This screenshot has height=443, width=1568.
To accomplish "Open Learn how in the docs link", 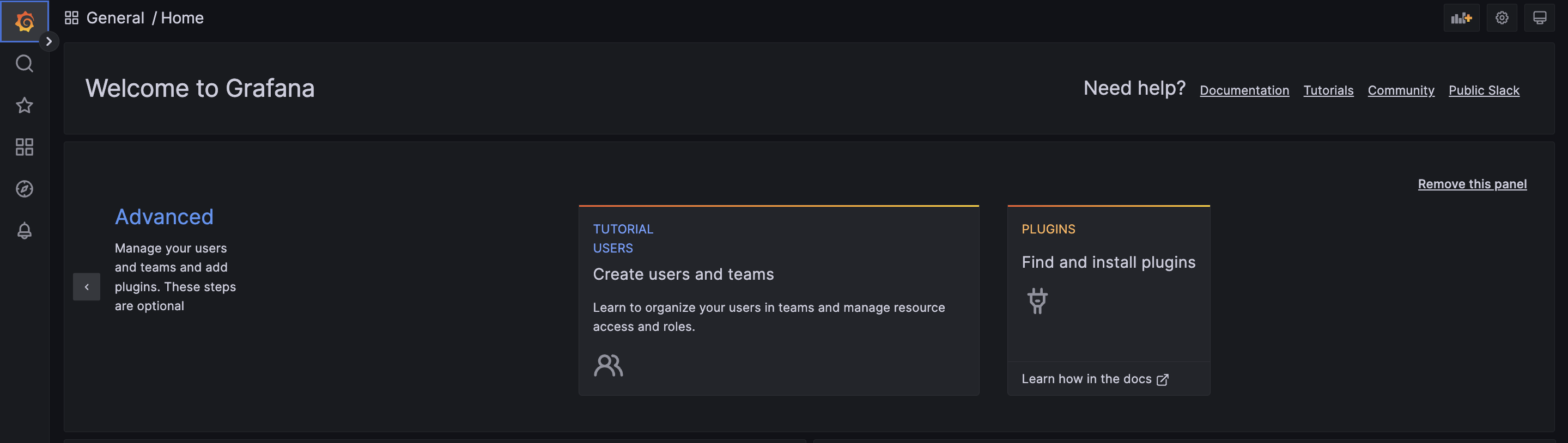I will [1095, 379].
